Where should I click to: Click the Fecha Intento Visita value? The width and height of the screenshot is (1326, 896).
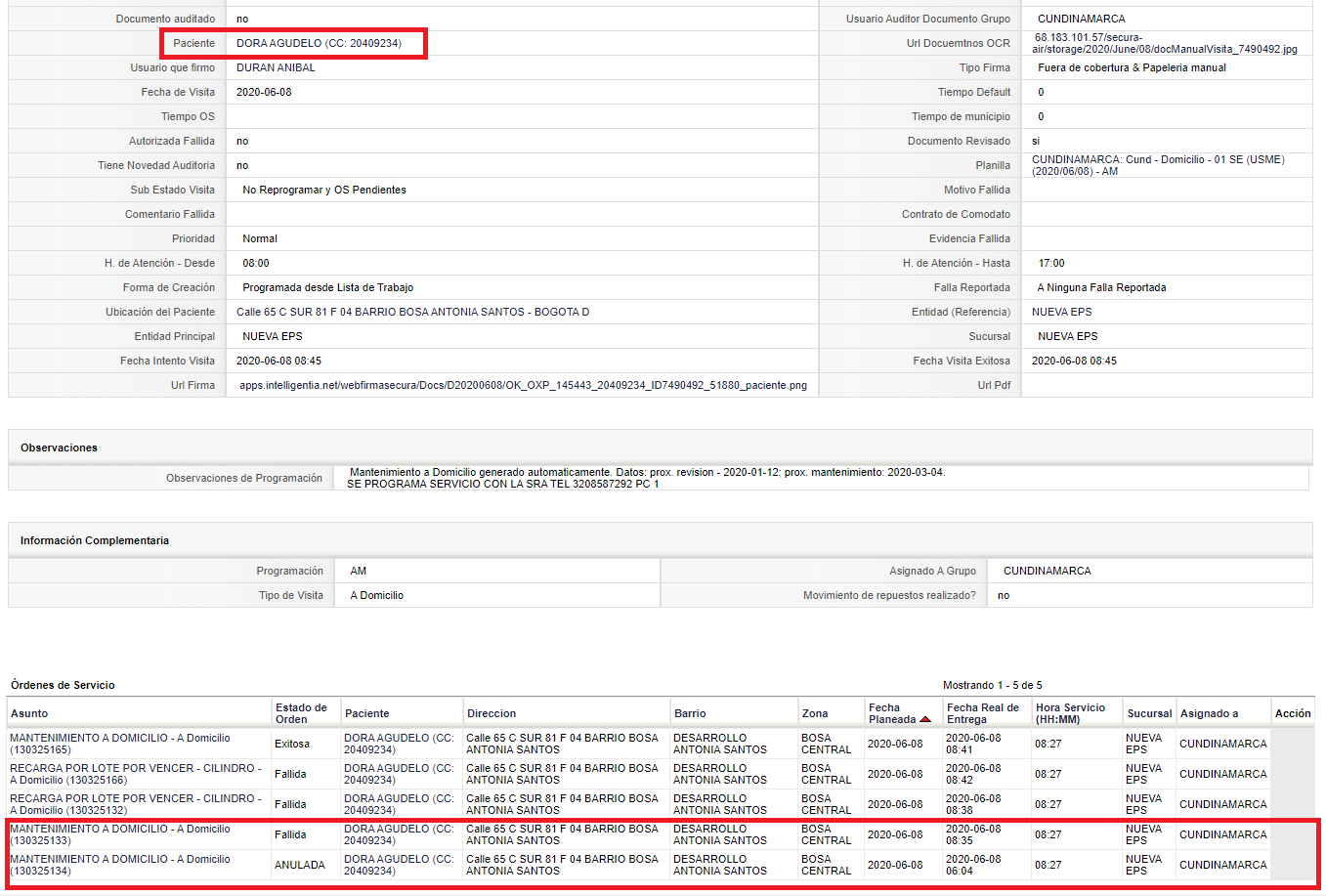point(278,361)
